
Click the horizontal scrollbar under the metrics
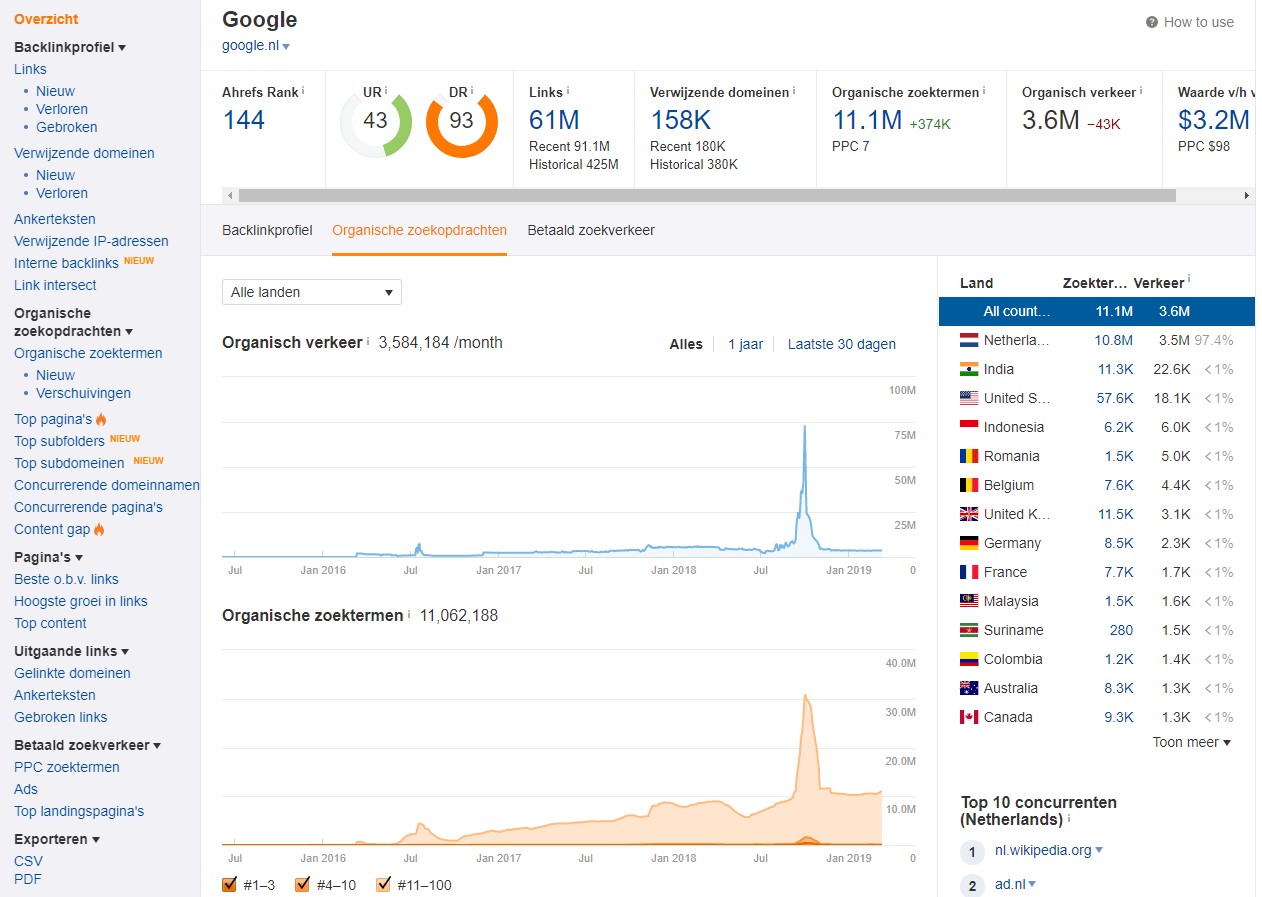pos(706,196)
